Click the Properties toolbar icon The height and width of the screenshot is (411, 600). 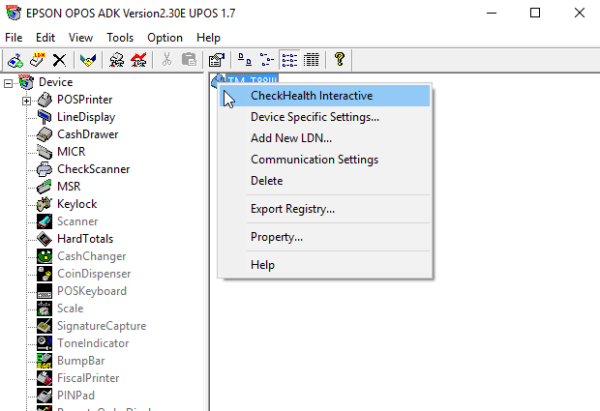tap(215, 61)
